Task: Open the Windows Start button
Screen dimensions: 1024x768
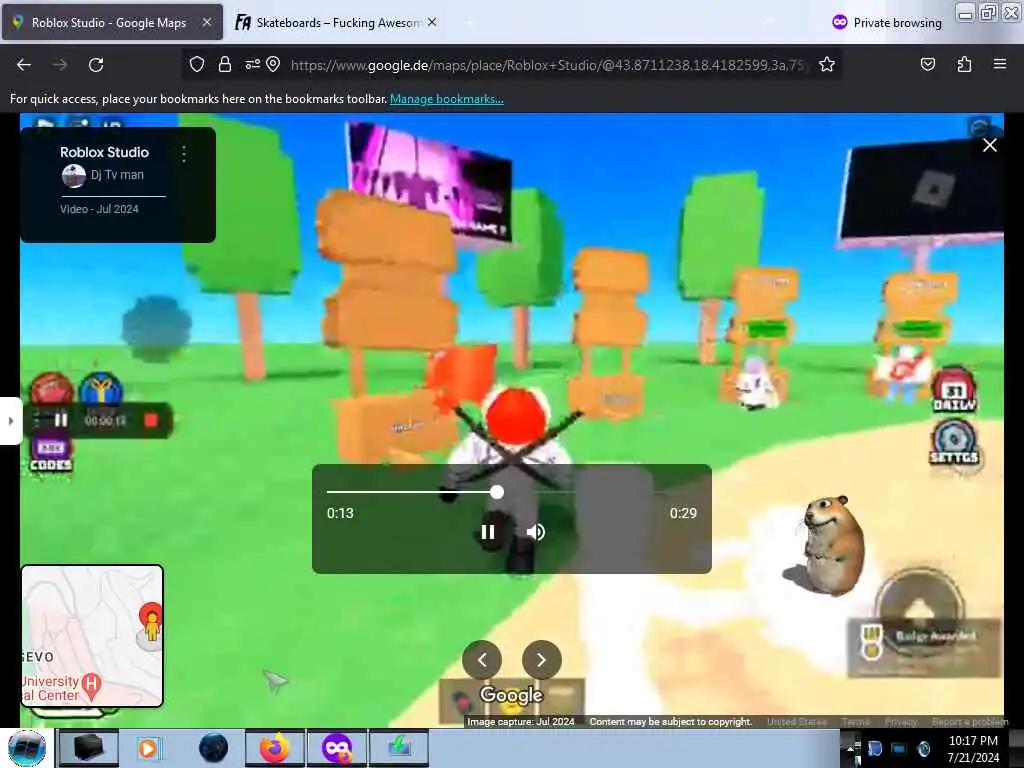Action: [x=27, y=748]
